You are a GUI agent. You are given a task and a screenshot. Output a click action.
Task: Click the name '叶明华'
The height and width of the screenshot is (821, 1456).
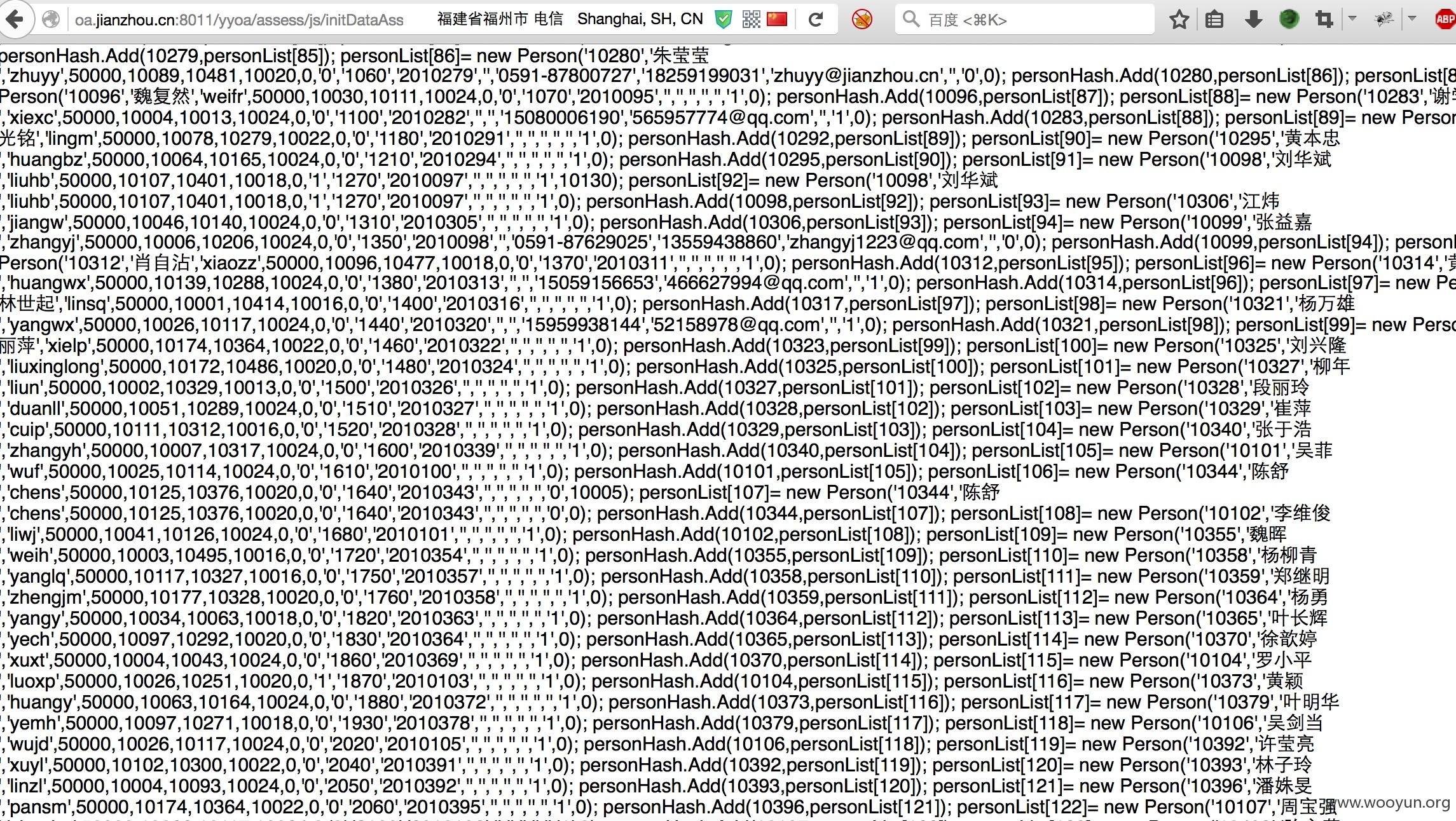pos(1312,702)
